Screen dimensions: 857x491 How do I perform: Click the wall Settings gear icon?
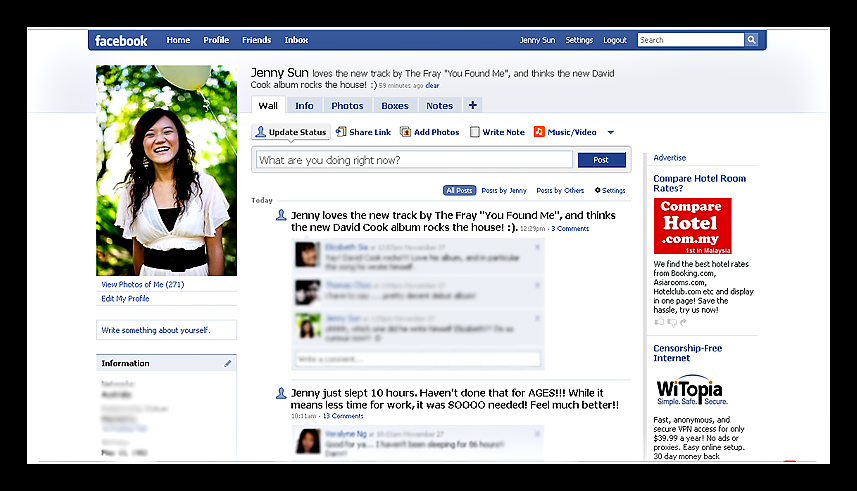click(x=597, y=190)
